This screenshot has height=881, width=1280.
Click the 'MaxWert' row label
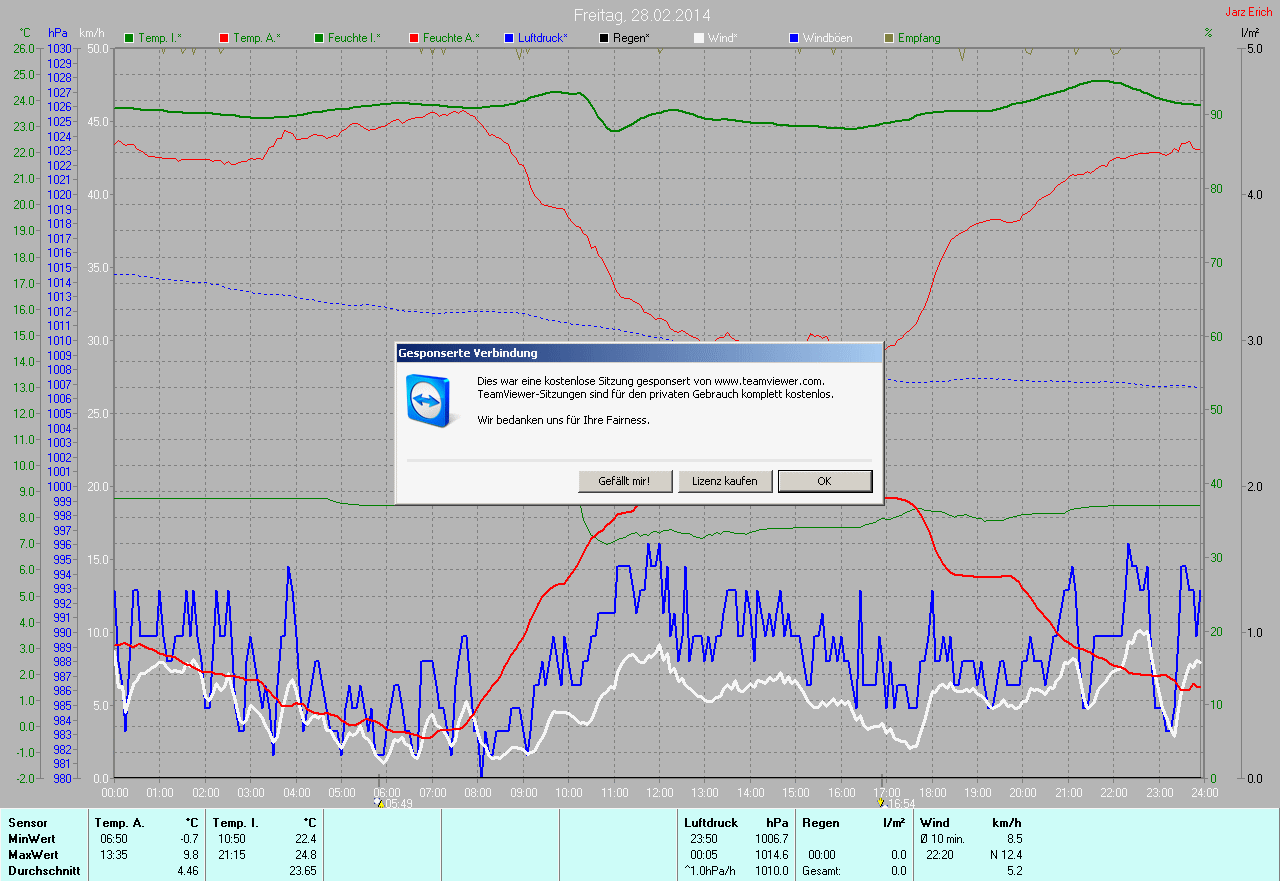33,855
